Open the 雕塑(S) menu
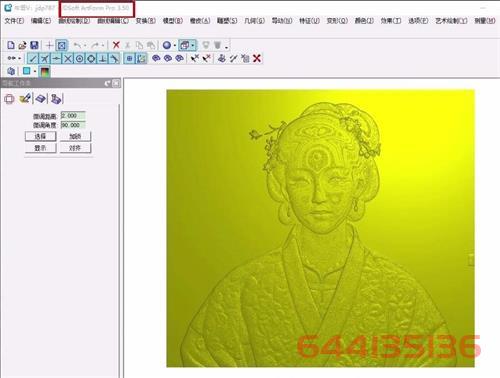 [227, 21]
